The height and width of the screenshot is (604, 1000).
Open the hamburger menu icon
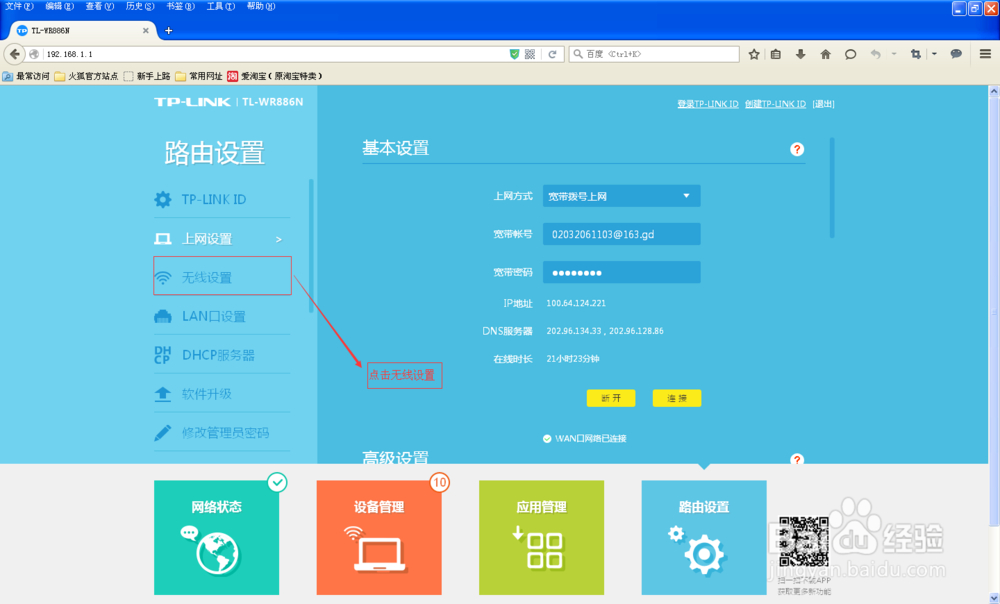(x=985, y=54)
